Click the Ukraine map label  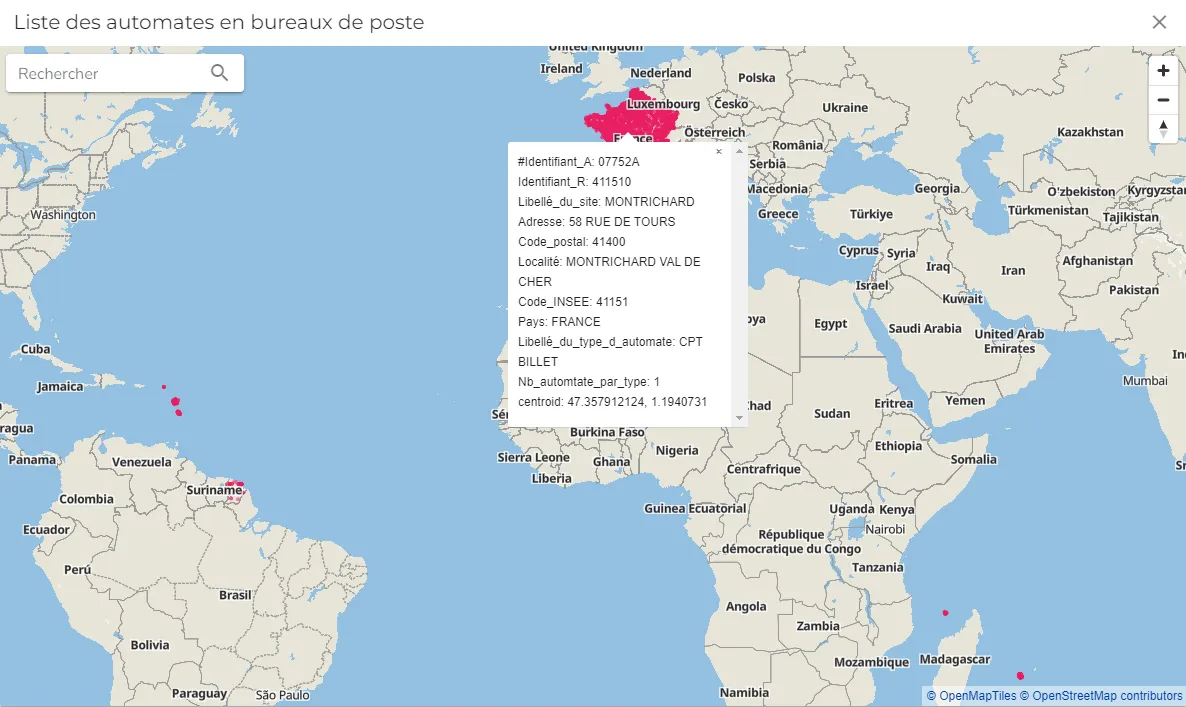click(x=845, y=107)
